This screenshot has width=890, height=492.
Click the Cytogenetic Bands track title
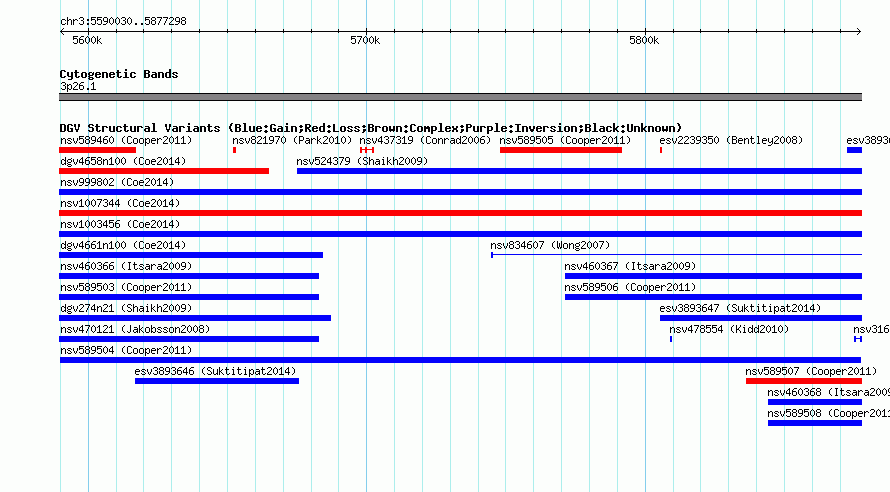pyautogui.click(x=119, y=74)
